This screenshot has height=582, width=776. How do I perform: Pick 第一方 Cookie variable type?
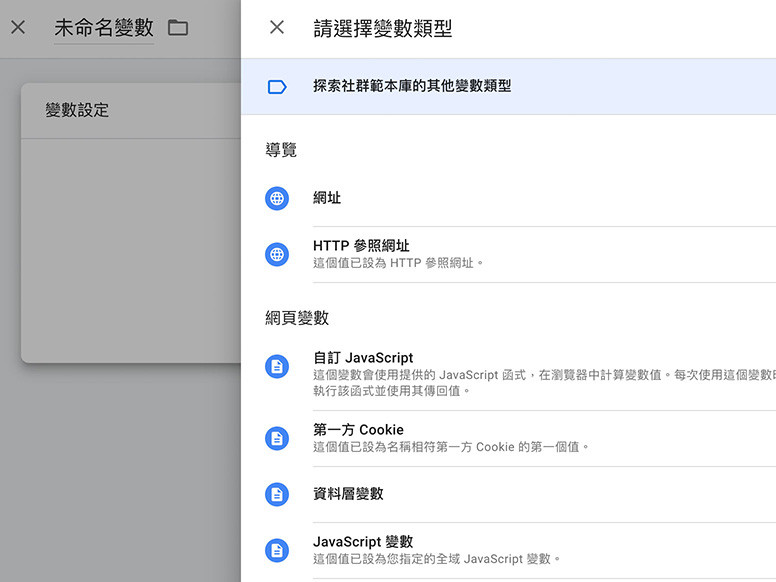pyautogui.click(x=508, y=438)
